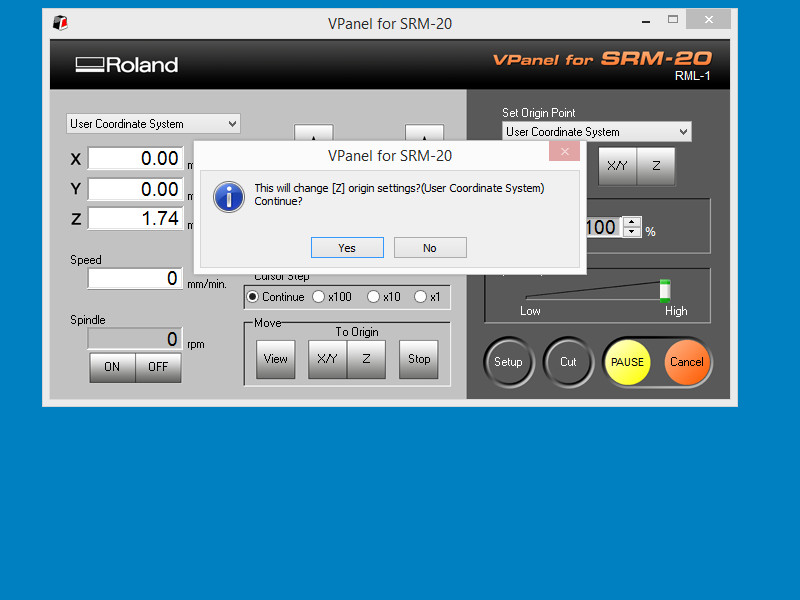Click the Speed value field
800x600 pixels.
135,279
